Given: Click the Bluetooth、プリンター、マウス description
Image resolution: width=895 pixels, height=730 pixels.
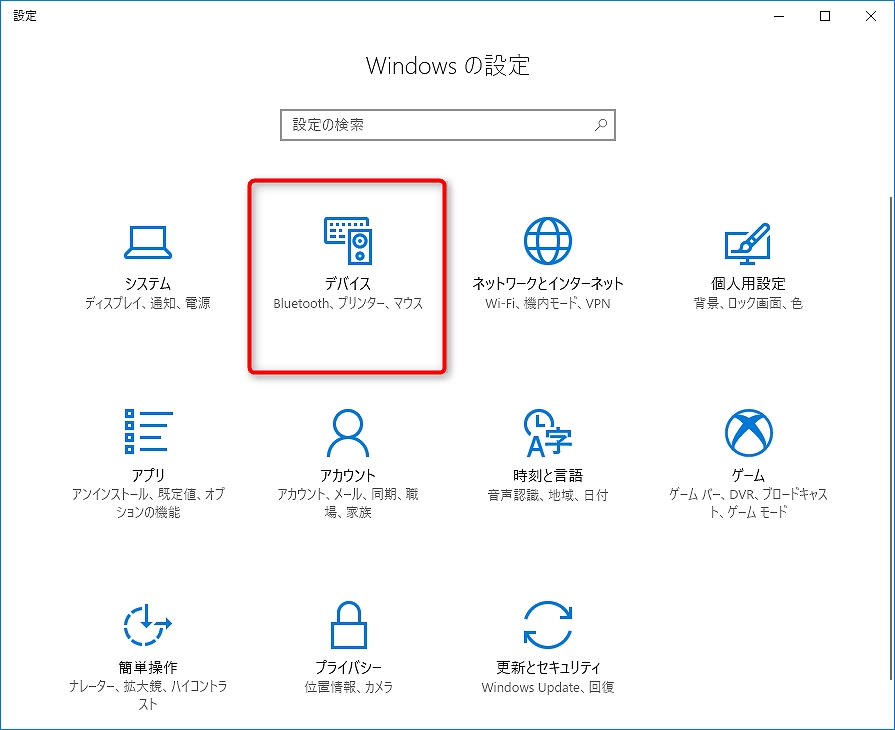Looking at the screenshot, I should coord(347,304).
